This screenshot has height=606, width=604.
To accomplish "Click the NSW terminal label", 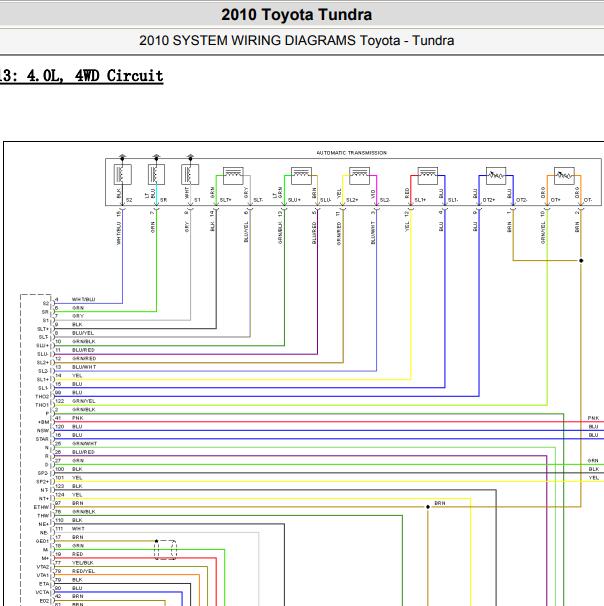I will [43, 431].
